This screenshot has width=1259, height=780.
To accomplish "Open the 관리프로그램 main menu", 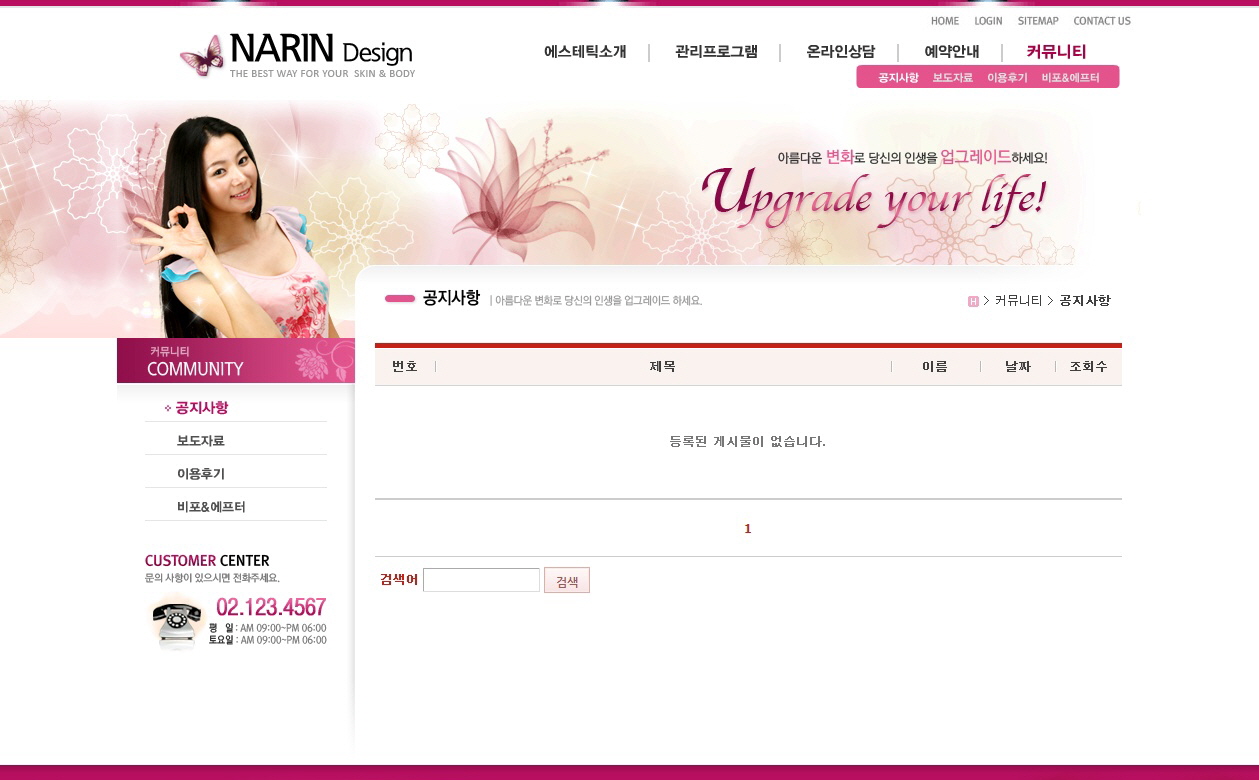I will tap(716, 52).
